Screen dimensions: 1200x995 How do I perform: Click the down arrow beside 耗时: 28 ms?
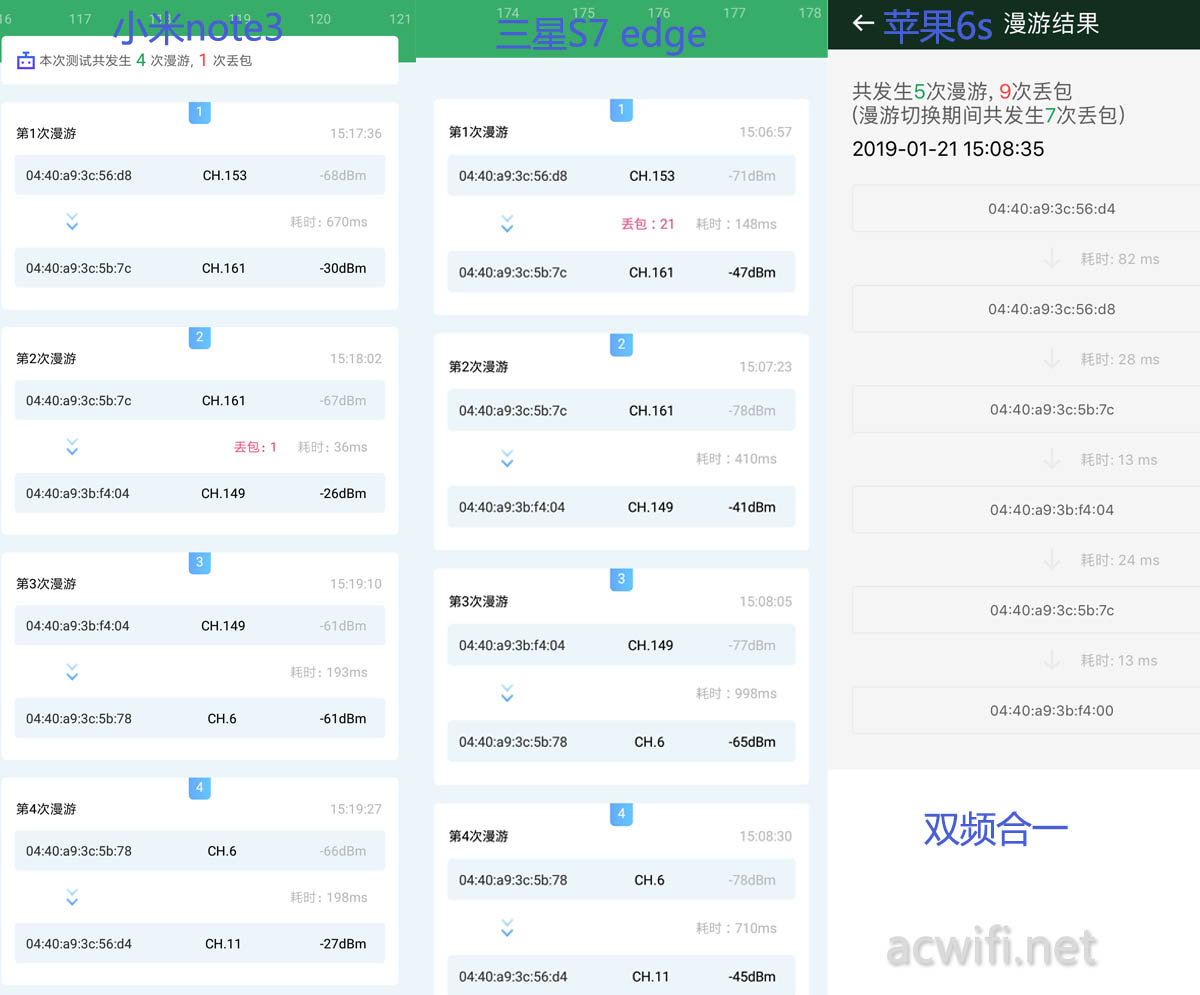pos(1051,359)
